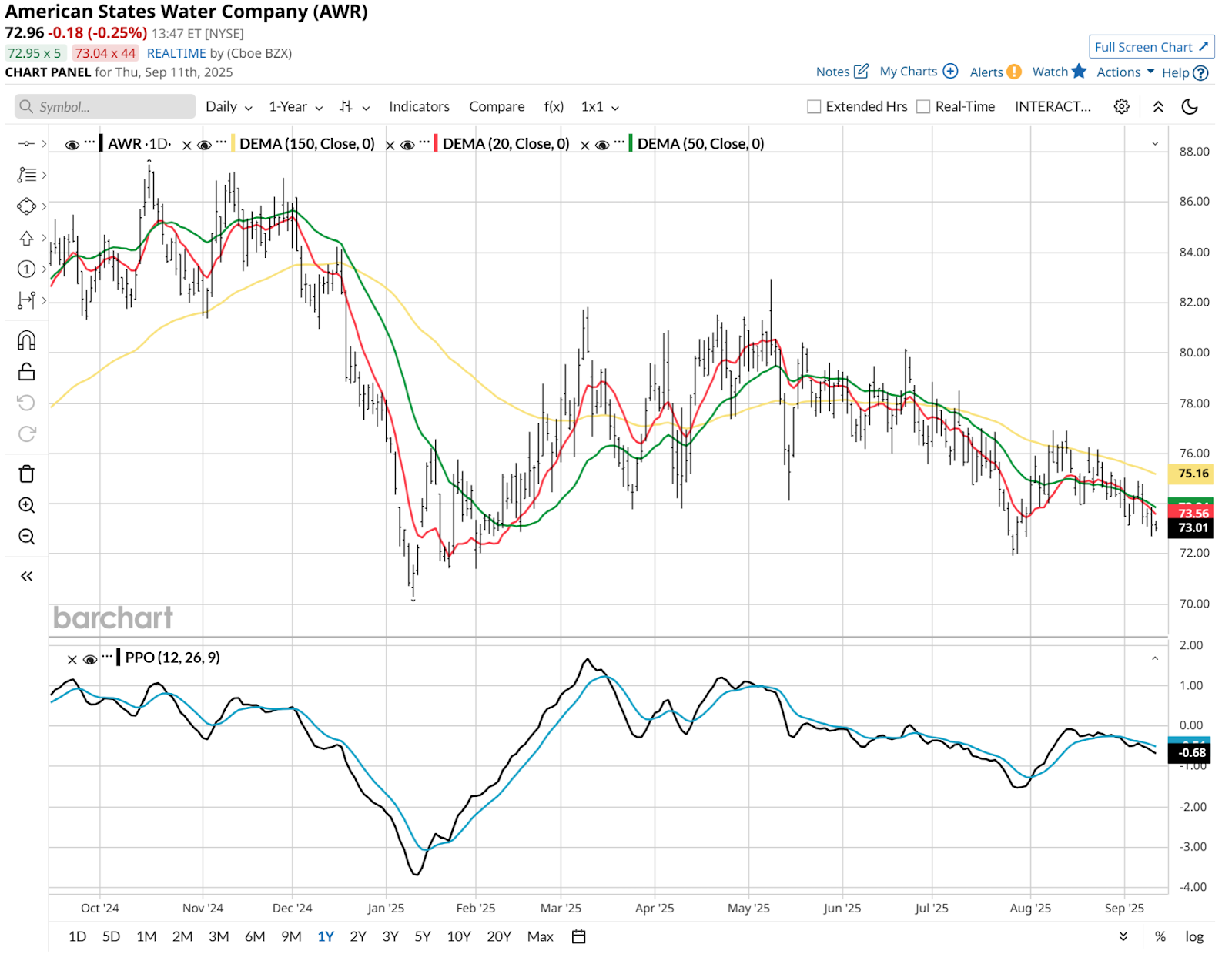1232x954 pixels.
Task: Toggle PPO indicator visibility eye
Action: point(90,659)
